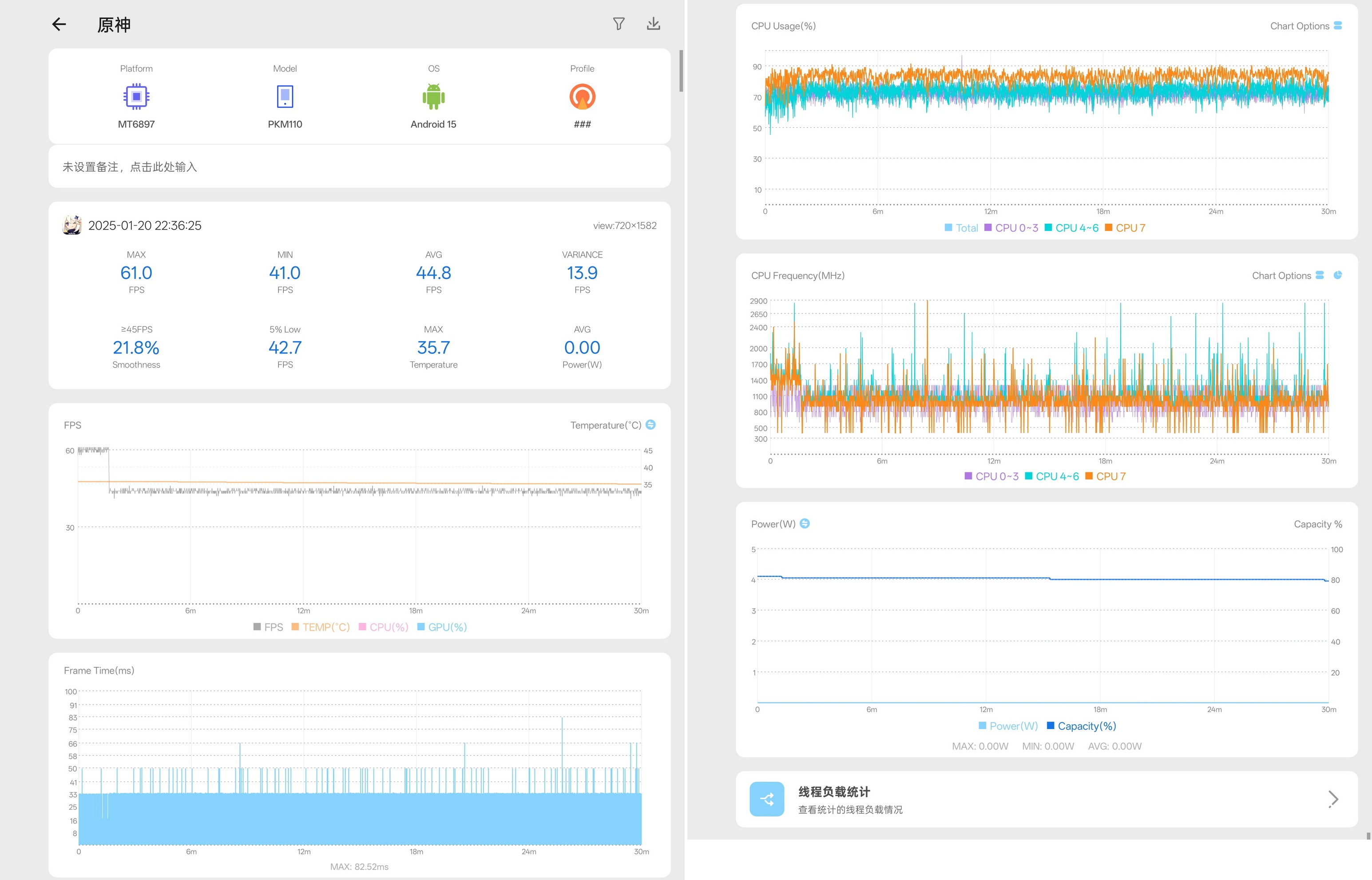Click the MAX: 0.00W power stat
1372x880 pixels.
[x=980, y=746]
